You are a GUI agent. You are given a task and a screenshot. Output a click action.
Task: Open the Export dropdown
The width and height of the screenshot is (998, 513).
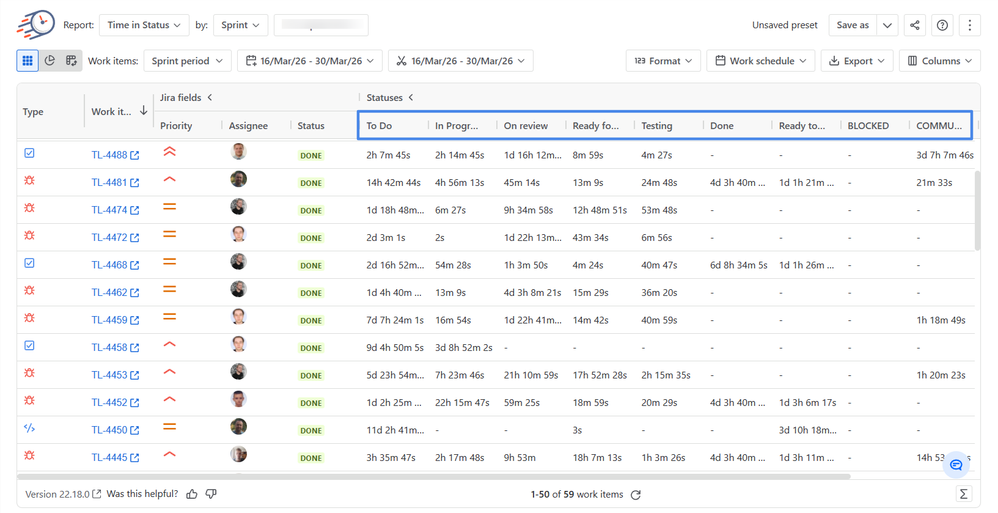pos(857,60)
